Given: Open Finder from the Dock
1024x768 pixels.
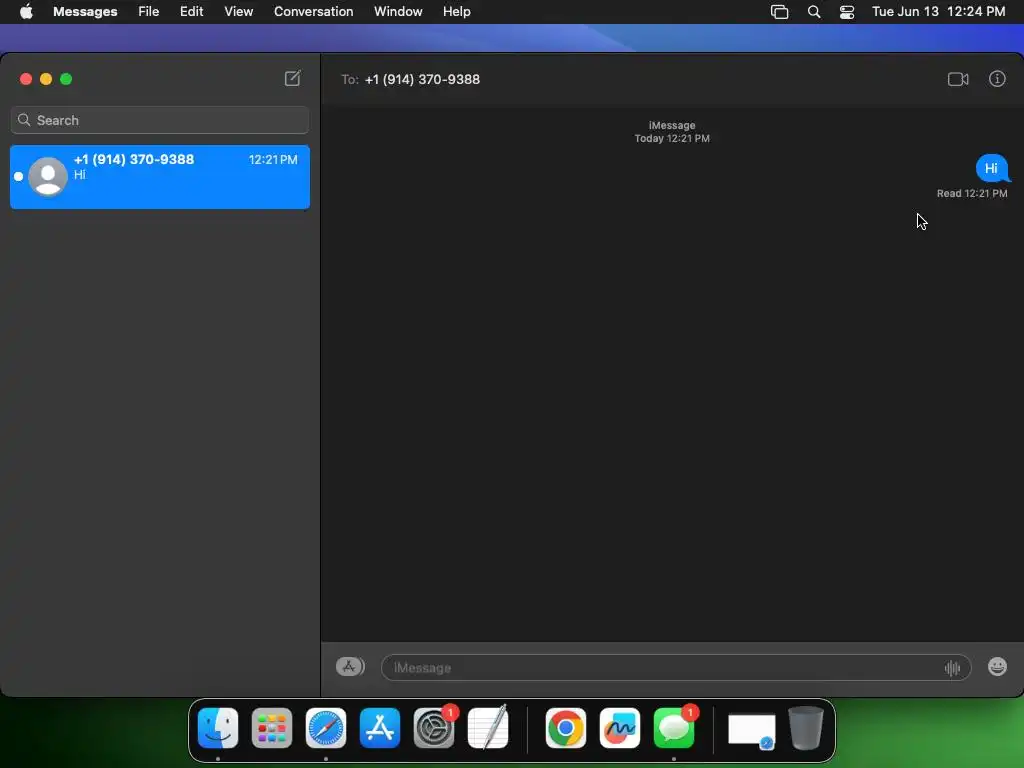Looking at the screenshot, I should (218, 728).
